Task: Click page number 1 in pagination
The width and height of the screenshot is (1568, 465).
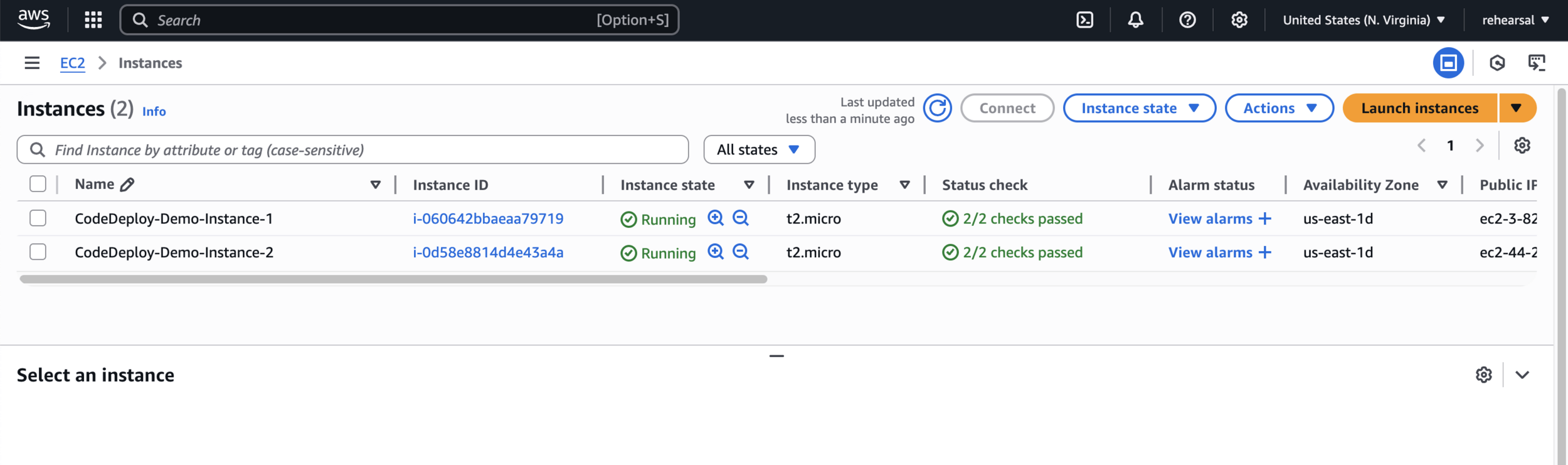Action: coord(1450,146)
